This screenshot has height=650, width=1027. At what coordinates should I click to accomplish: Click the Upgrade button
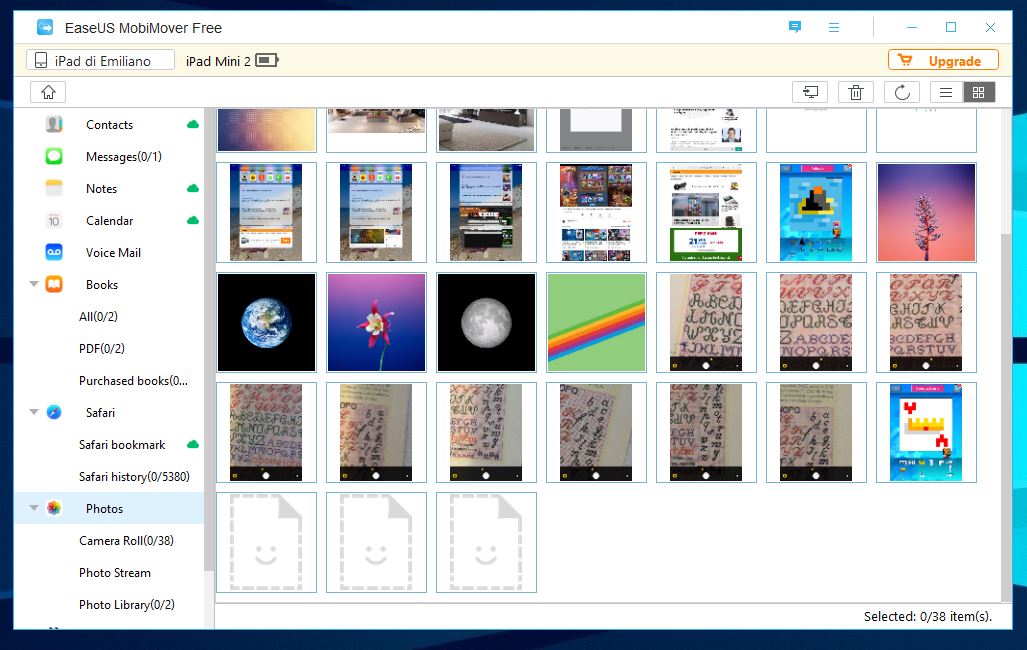(943, 61)
